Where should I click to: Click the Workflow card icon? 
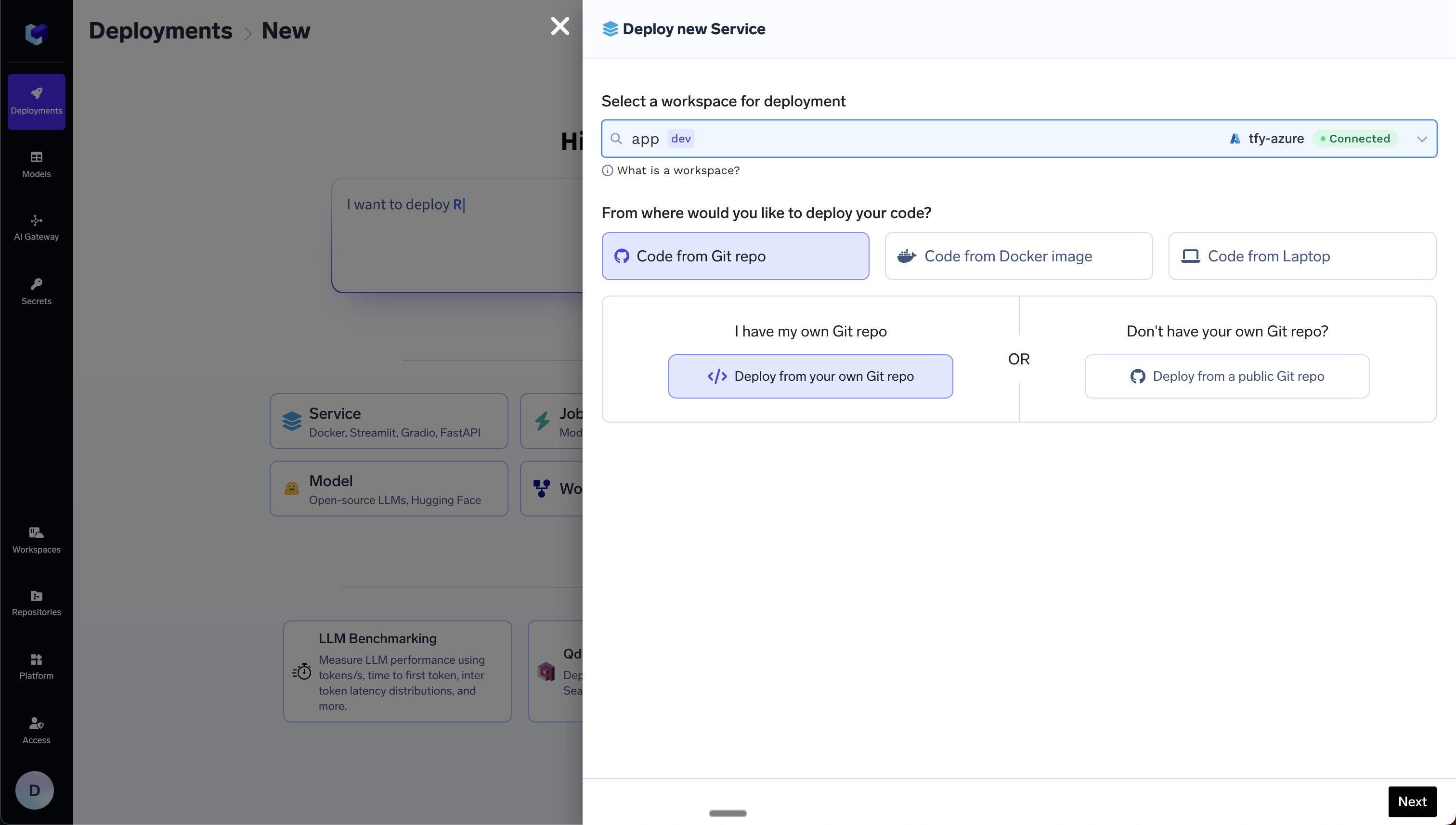click(x=541, y=489)
